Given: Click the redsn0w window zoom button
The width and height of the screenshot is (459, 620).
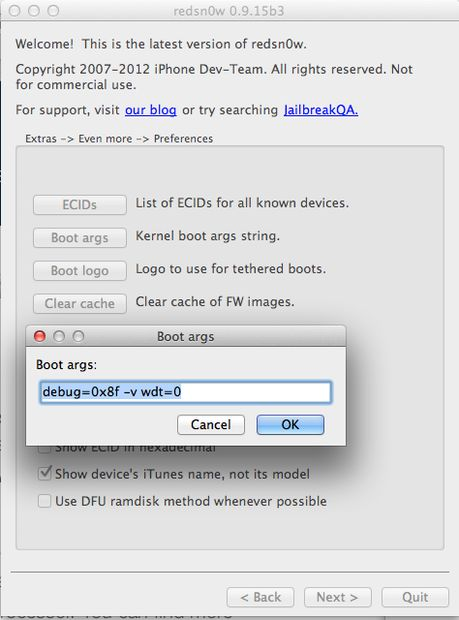Looking at the screenshot, I should pos(53,11).
